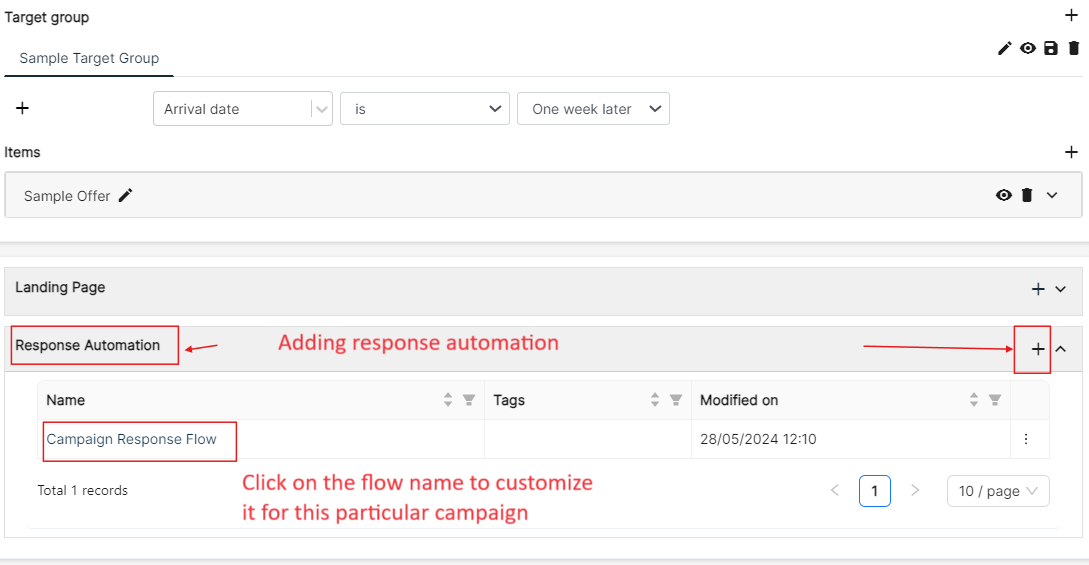Go to next page of records

915,490
